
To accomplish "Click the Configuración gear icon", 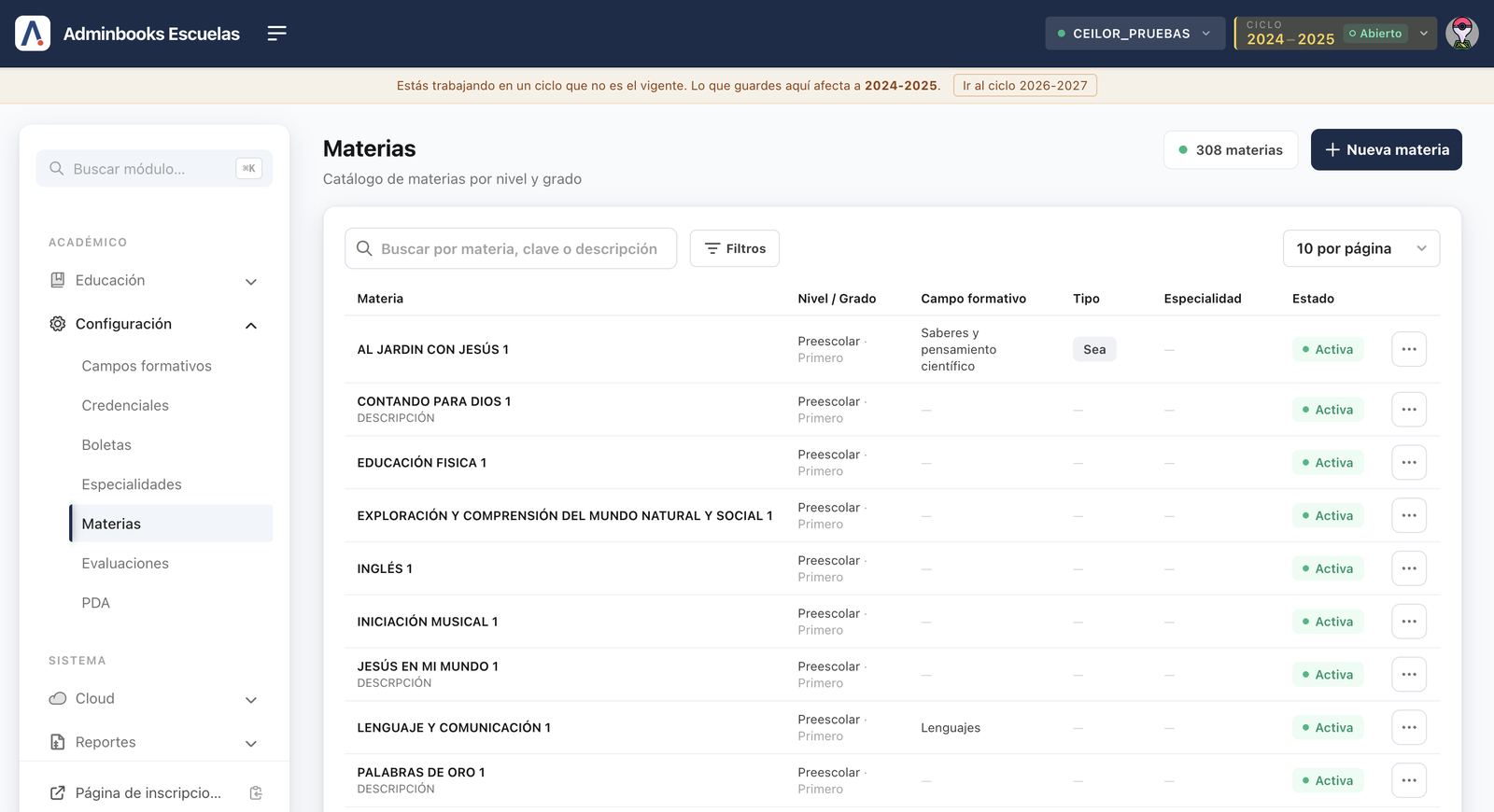I will click(x=58, y=324).
